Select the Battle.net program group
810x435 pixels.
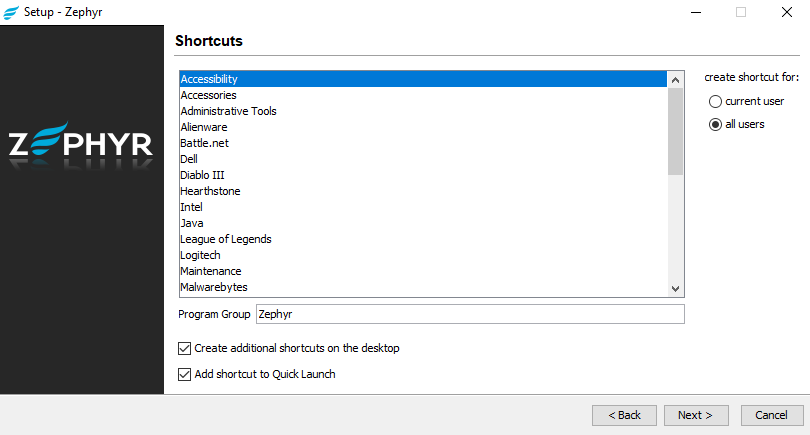(x=204, y=143)
